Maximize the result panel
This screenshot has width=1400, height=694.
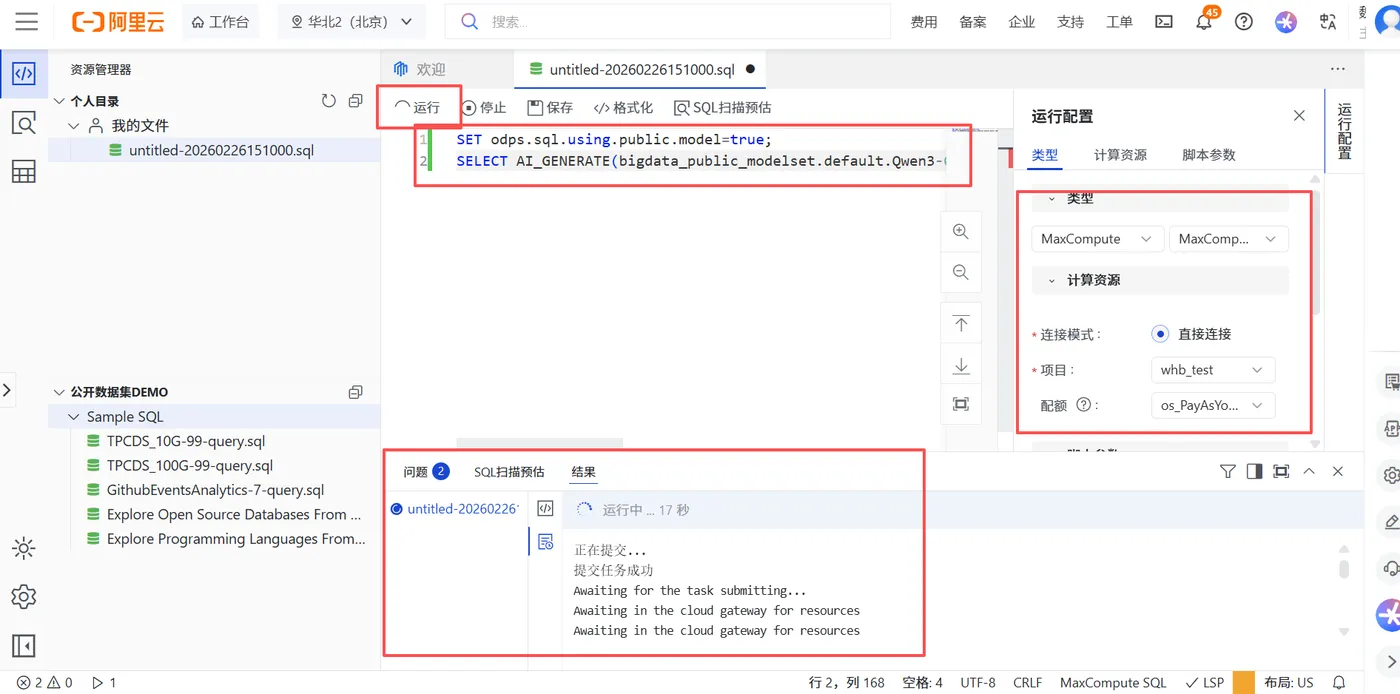coord(1281,471)
